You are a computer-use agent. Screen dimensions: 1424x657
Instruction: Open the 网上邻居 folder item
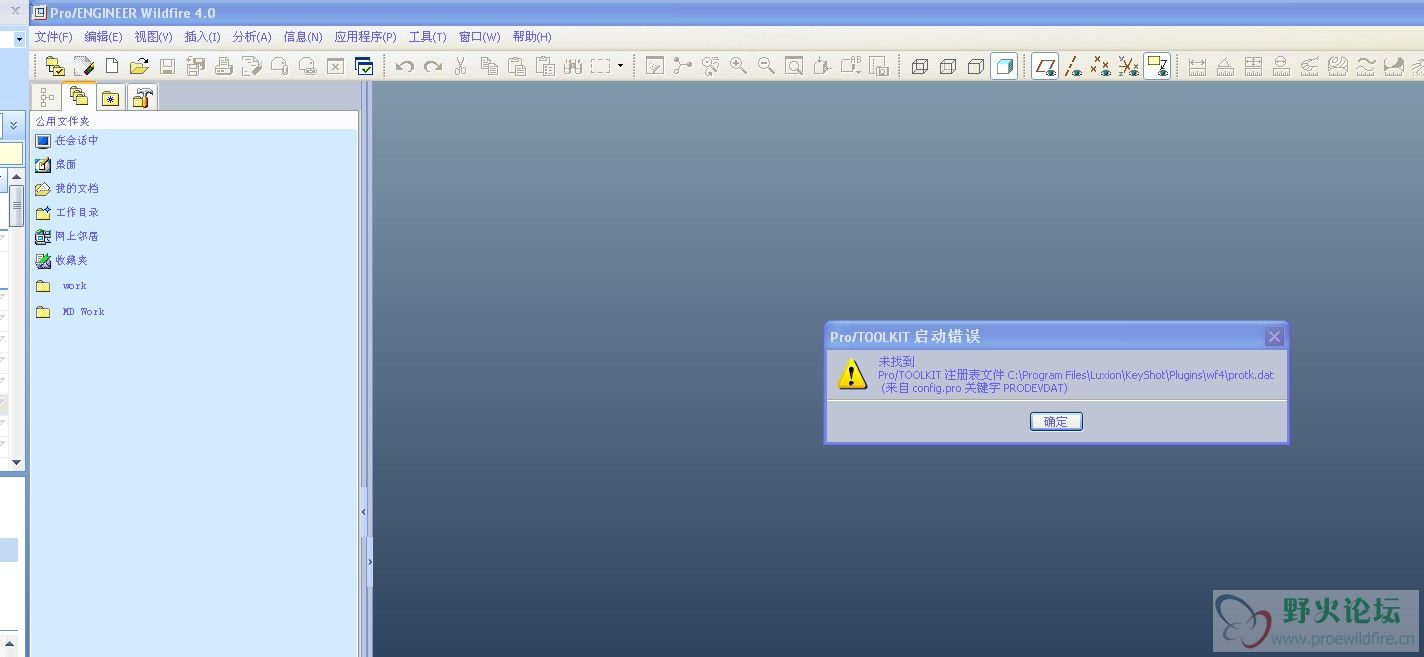coord(67,237)
